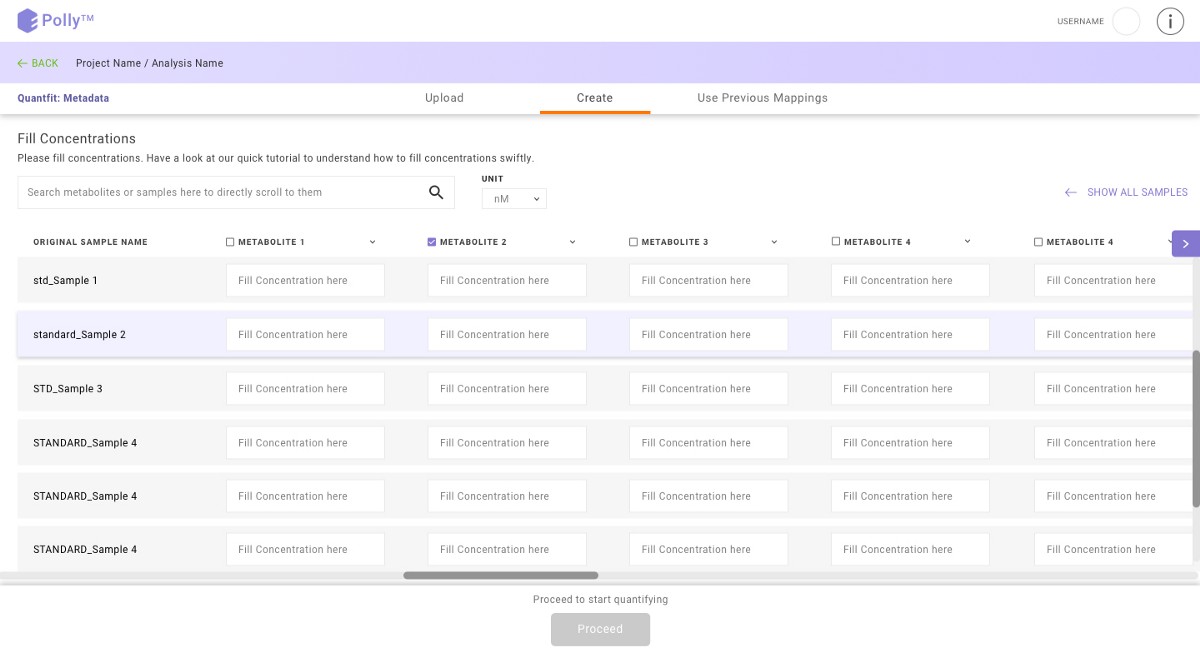Screen dimensions: 1200x652
Task: Click the Quantfit: Metadata breadcrumb label
Action: [x=60, y=97]
